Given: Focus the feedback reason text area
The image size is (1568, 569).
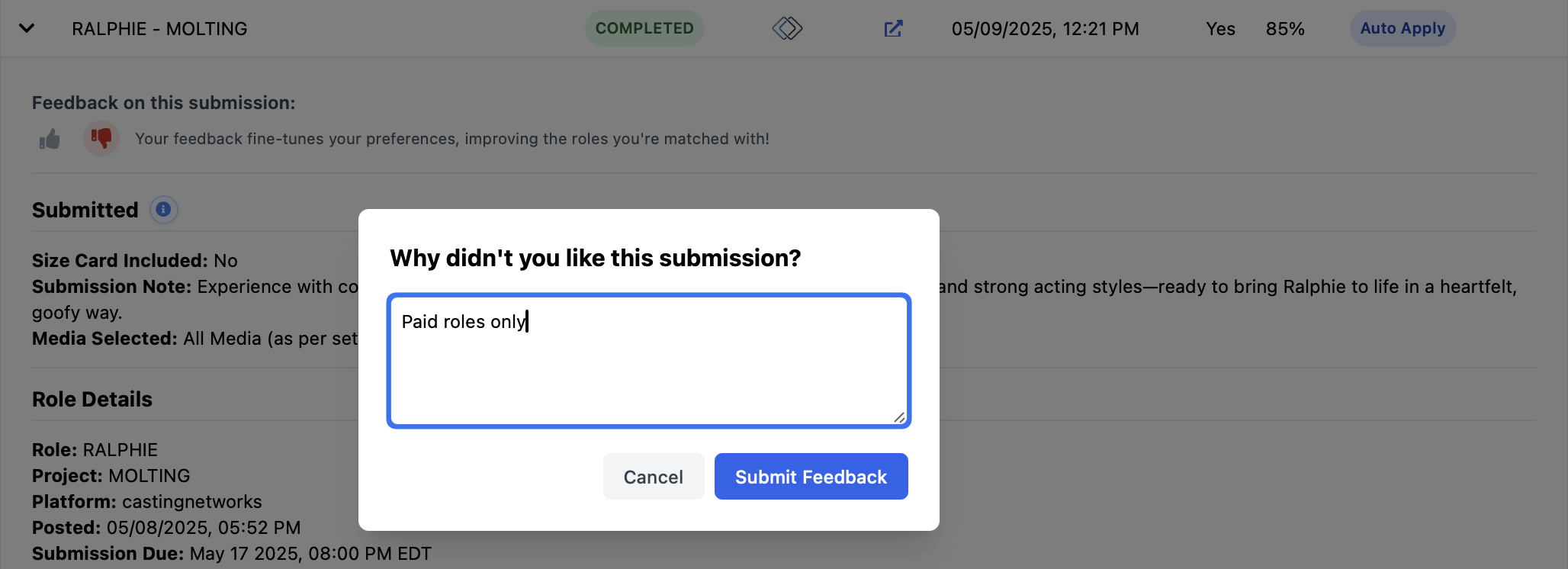Looking at the screenshot, I should point(649,360).
